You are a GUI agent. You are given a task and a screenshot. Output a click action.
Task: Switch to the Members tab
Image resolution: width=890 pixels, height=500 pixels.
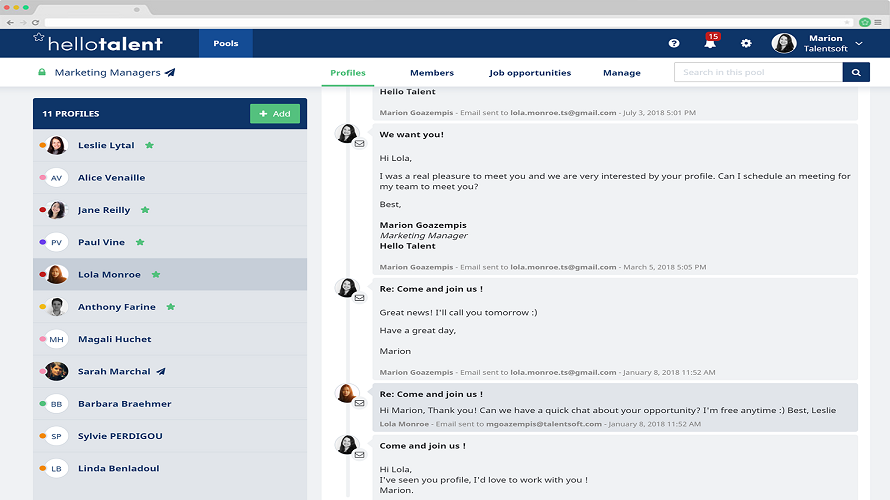coord(432,73)
